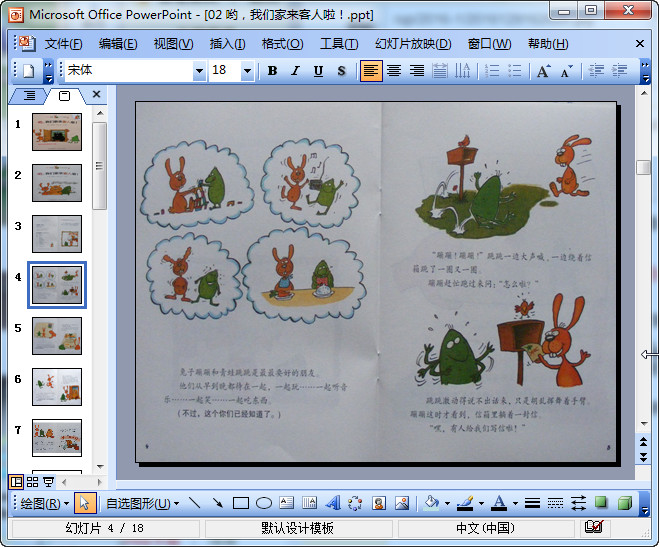Insert horizontal Text Box
659x547 pixels.
[287, 503]
